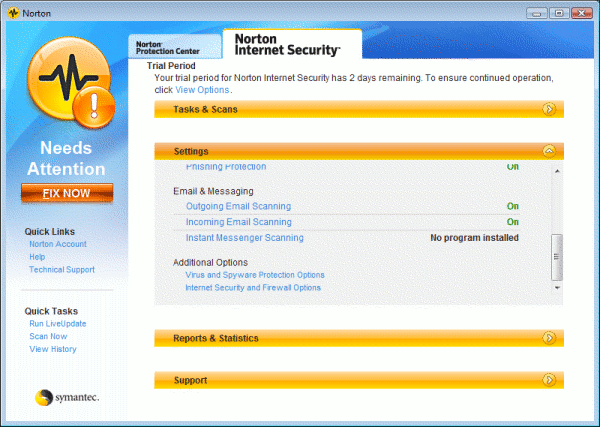Click On status for Incoming Email Scanning
Image resolution: width=600 pixels, height=427 pixels.
513,222
